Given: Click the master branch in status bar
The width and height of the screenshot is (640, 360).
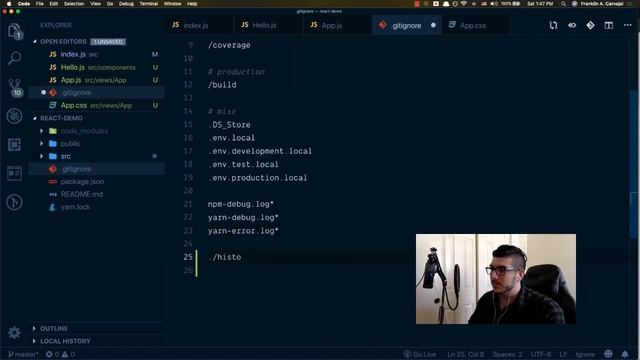Looking at the screenshot, I should click(x=23, y=354).
